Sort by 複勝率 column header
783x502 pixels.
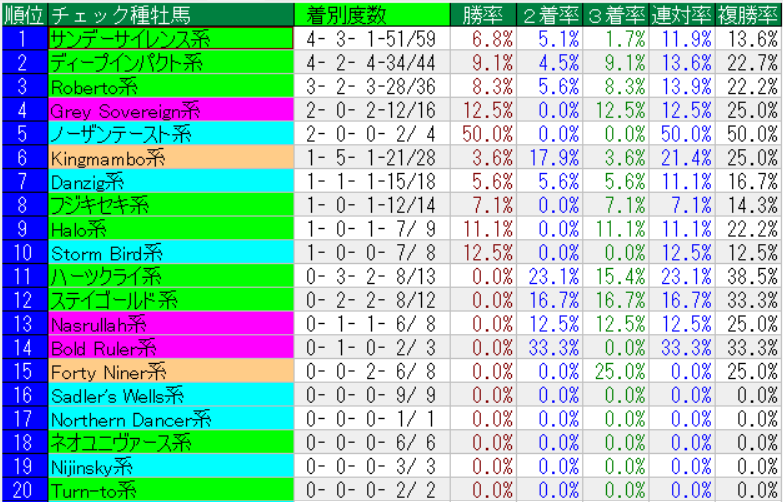748,14
